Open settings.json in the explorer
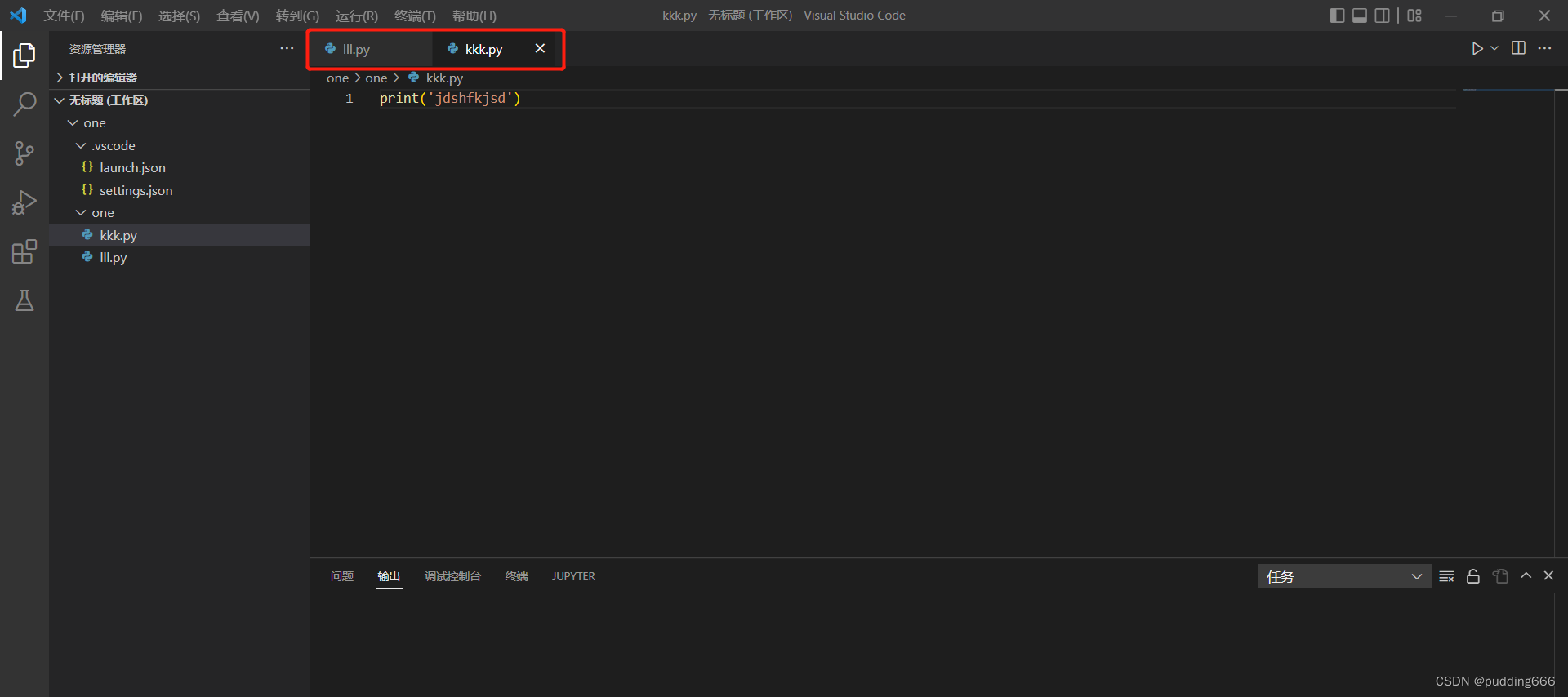The image size is (1568, 697). pyautogui.click(x=180, y=190)
